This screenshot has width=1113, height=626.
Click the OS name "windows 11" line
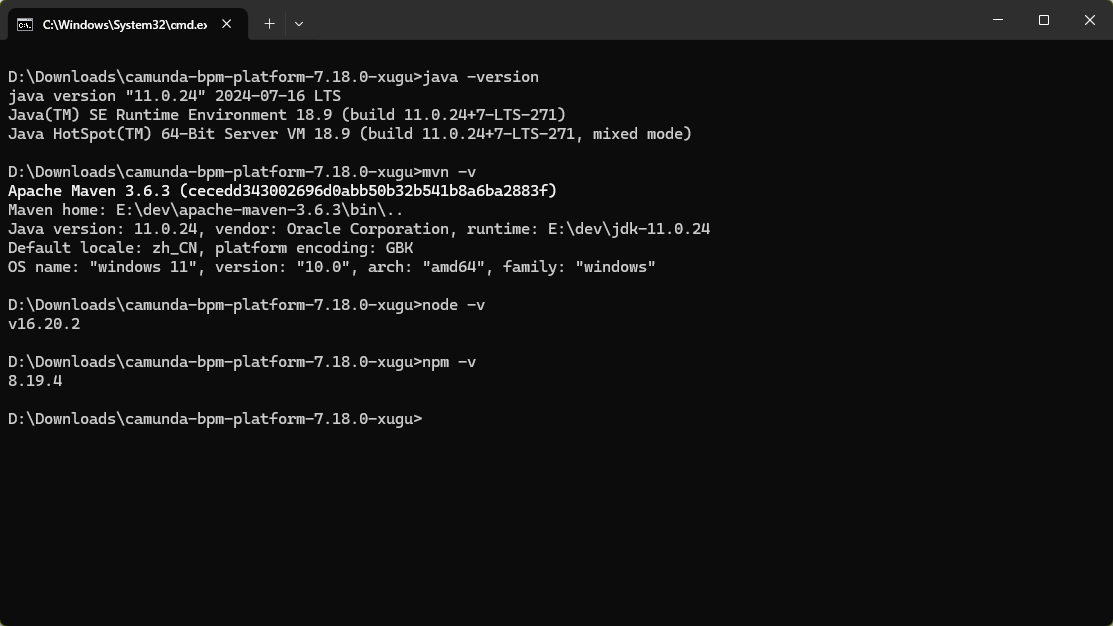[331, 267]
